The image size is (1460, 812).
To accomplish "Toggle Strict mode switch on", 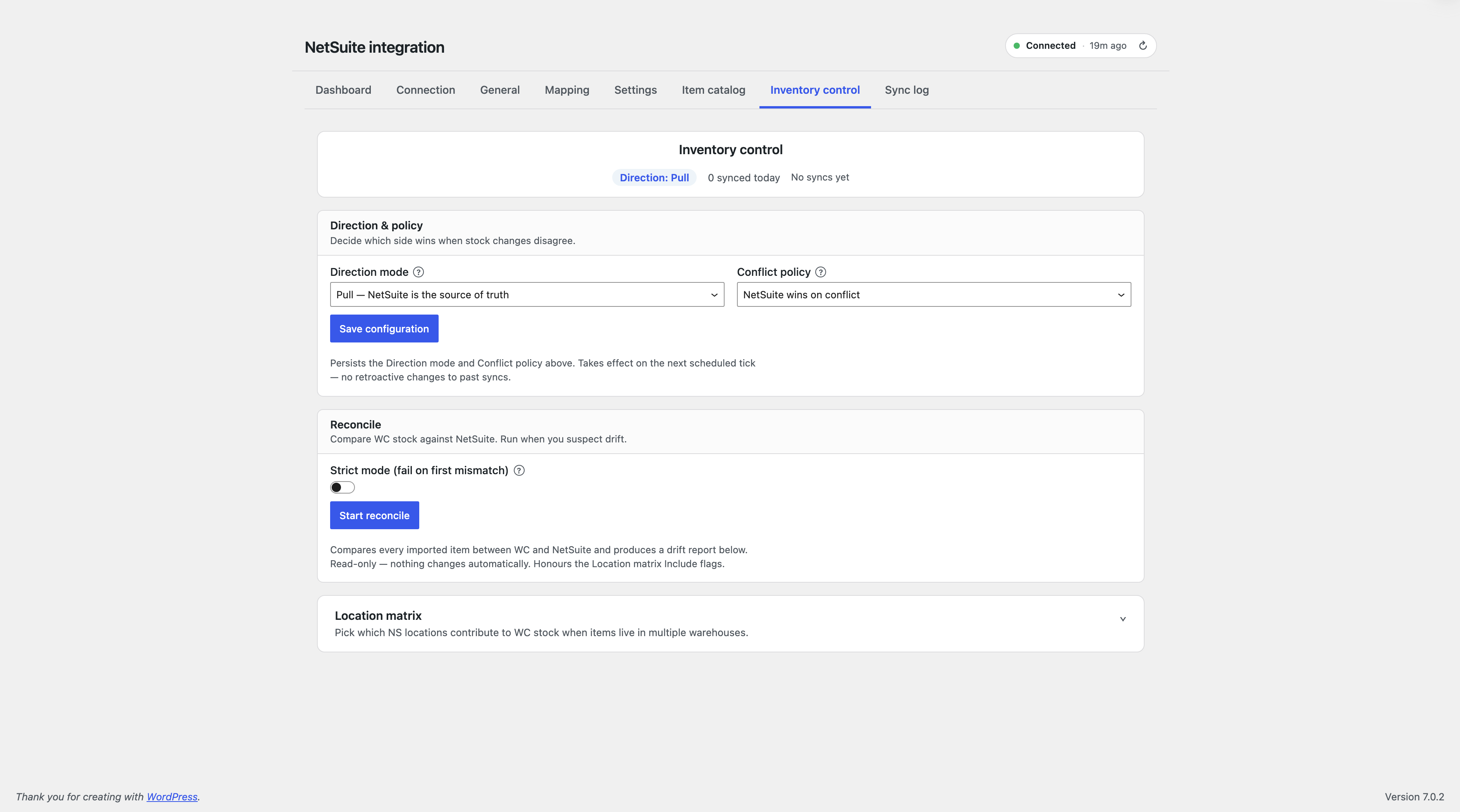I will tap(342, 487).
